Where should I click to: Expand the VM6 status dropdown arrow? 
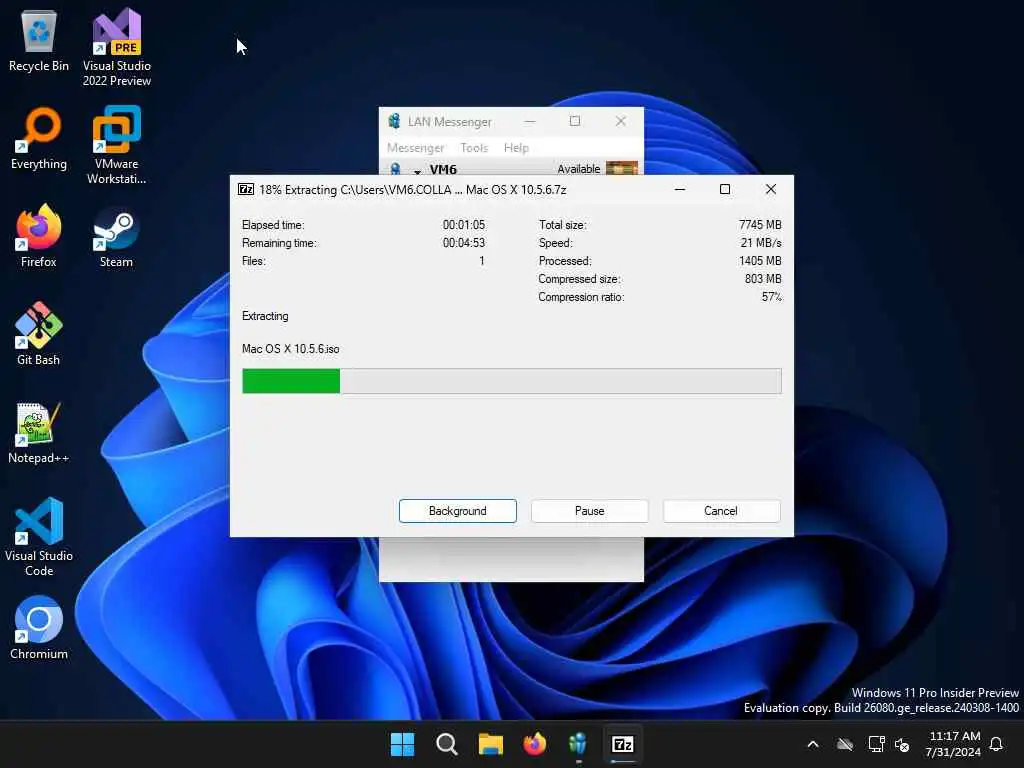tap(417, 171)
